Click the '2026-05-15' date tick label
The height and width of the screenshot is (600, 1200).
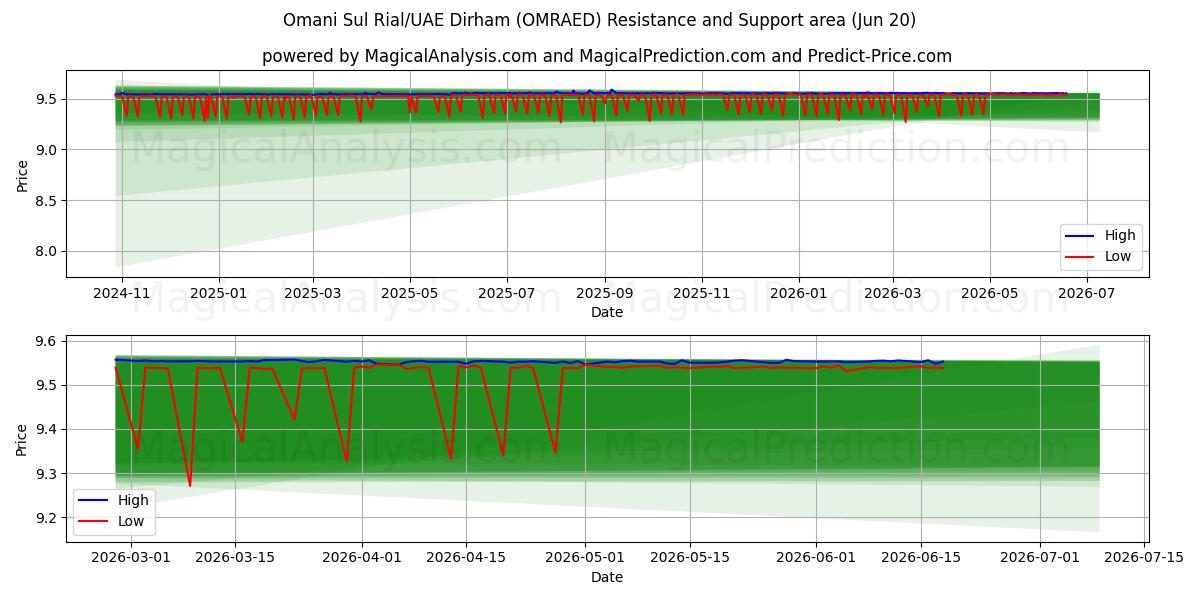coord(690,558)
